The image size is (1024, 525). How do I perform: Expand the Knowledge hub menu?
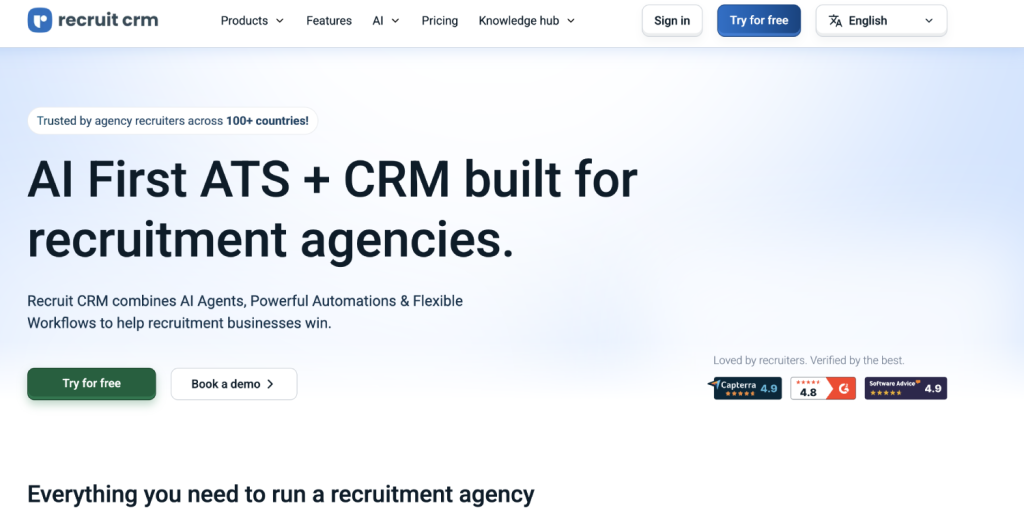tap(526, 21)
